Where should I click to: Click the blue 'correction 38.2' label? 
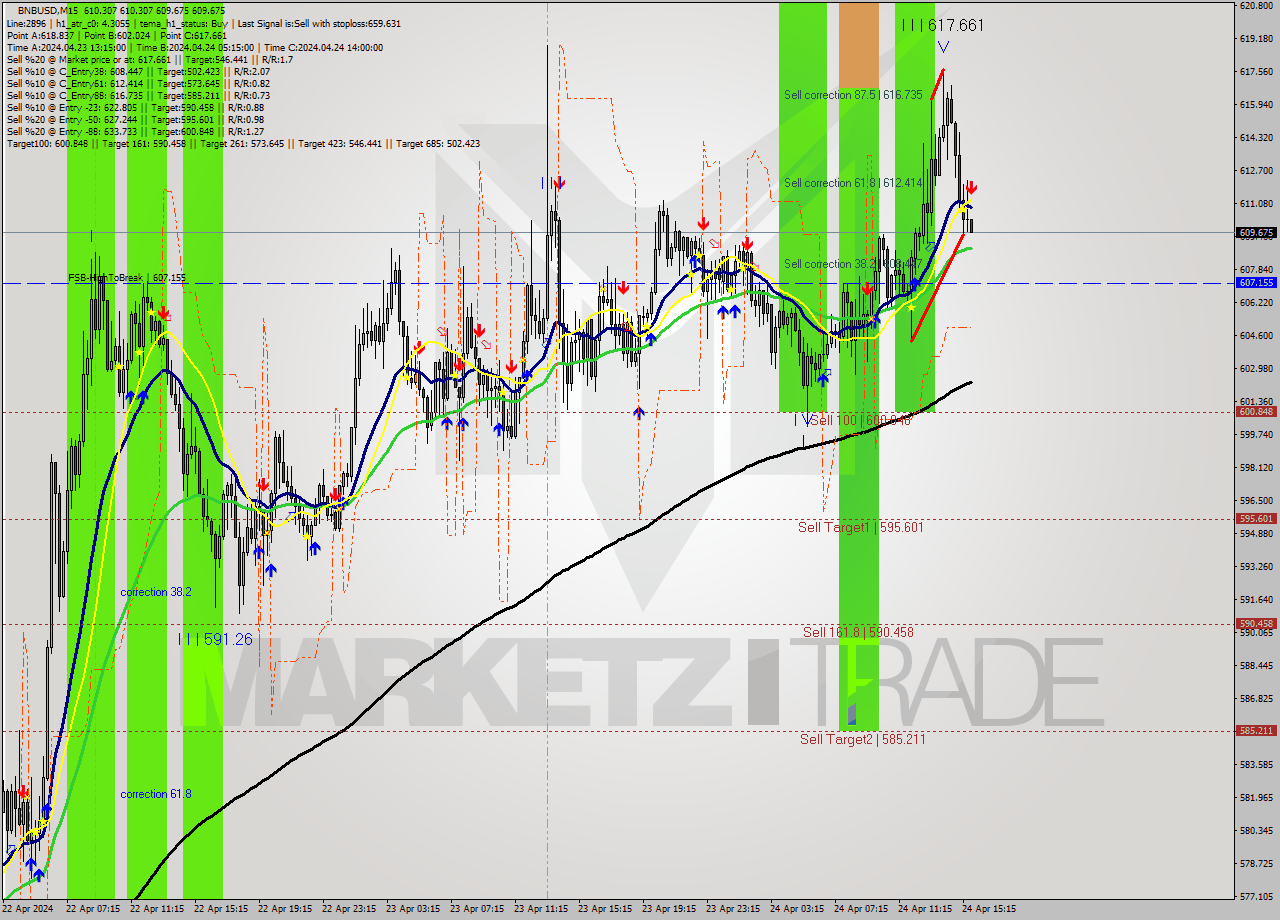pyautogui.click(x=156, y=592)
